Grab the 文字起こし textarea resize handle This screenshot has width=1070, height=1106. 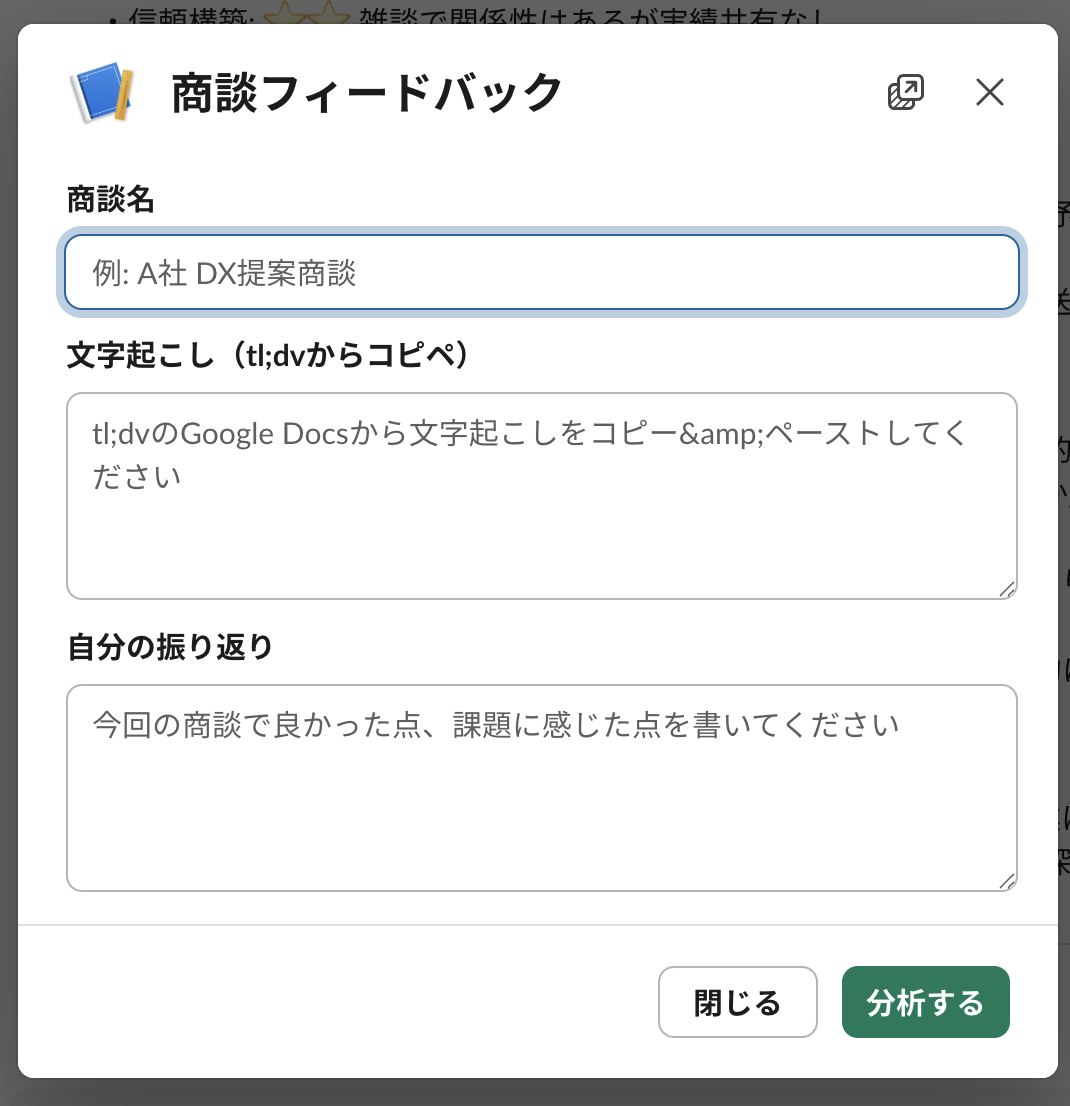pos(1007,590)
